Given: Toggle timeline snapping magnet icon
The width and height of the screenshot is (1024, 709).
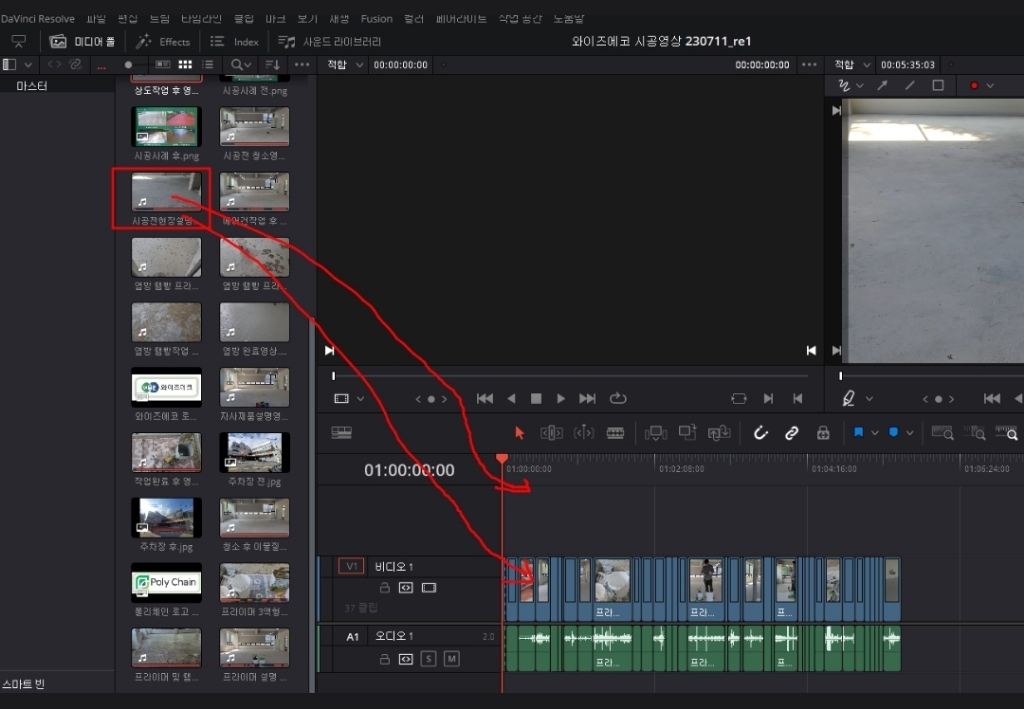Looking at the screenshot, I should [x=760, y=432].
